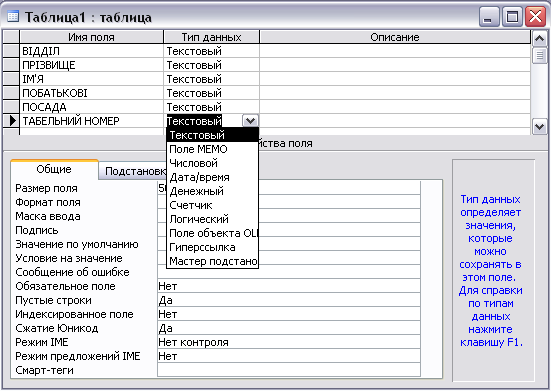
Task: Click the ПРІЗВИЩЕ field name cell
Action: tap(91, 65)
